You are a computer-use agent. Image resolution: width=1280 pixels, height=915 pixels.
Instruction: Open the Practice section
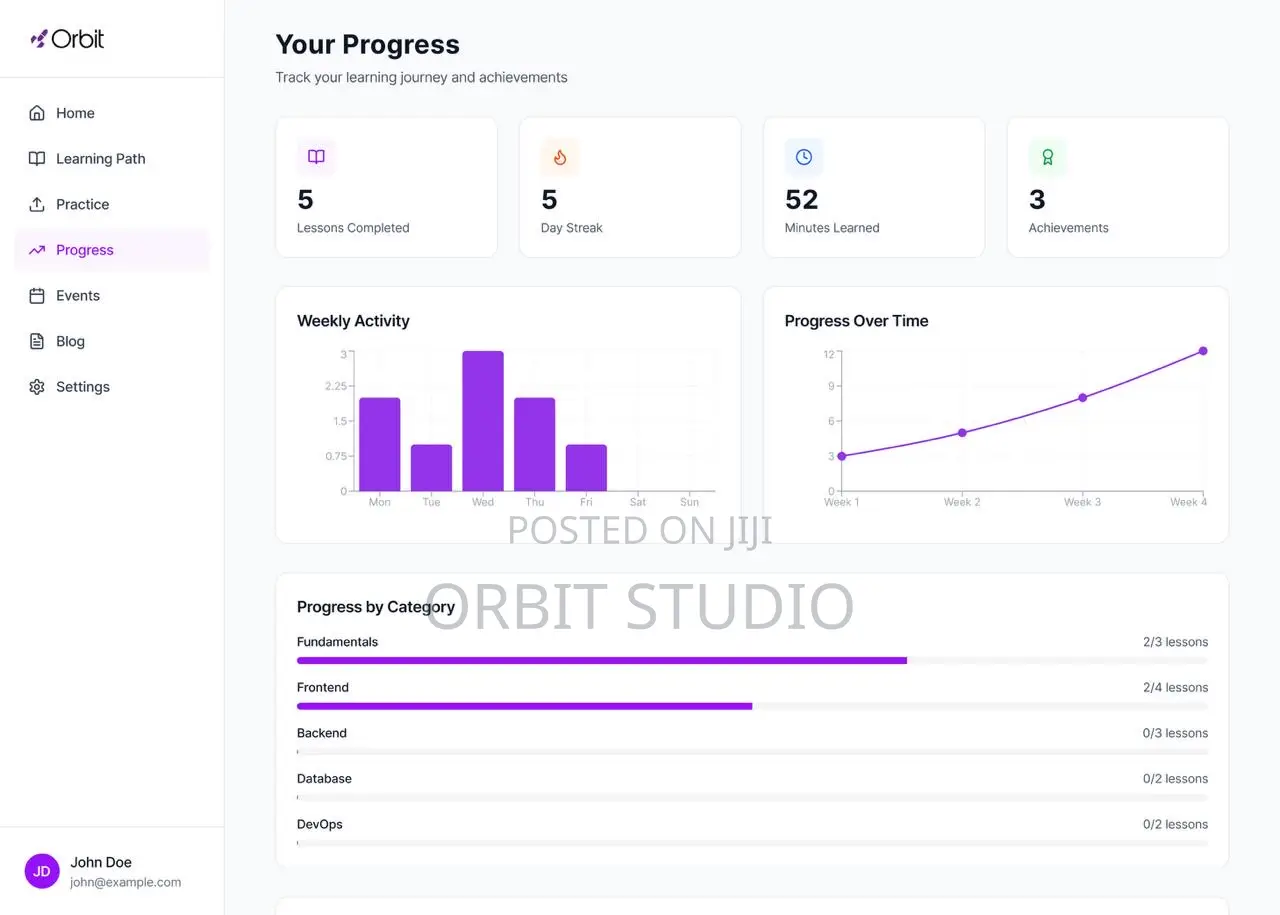(x=112, y=204)
